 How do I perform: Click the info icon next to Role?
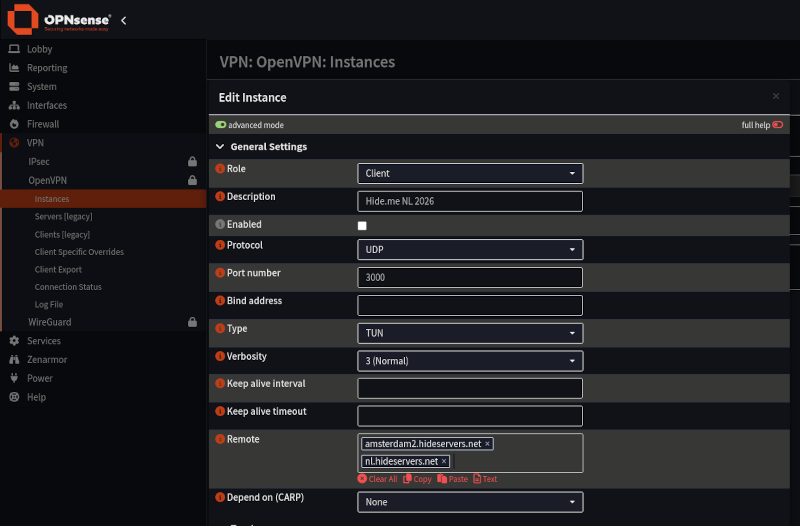(x=220, y=169)
